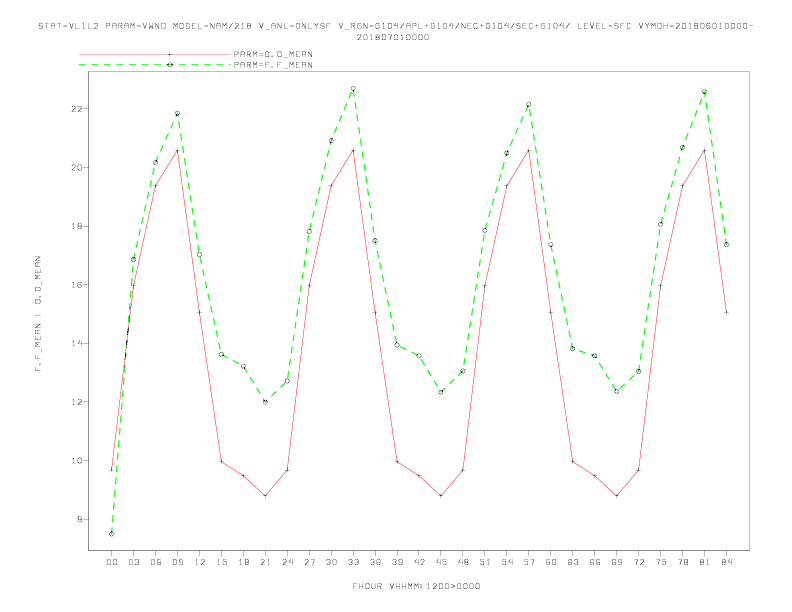Screen dimensions: 792x612
Task: Click x-axis tick label 45
Action: tap(441, 562)
